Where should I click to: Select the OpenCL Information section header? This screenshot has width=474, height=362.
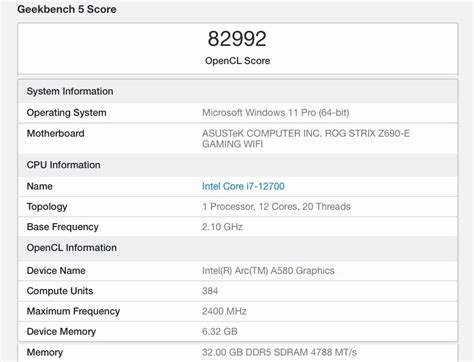[72, 248]
